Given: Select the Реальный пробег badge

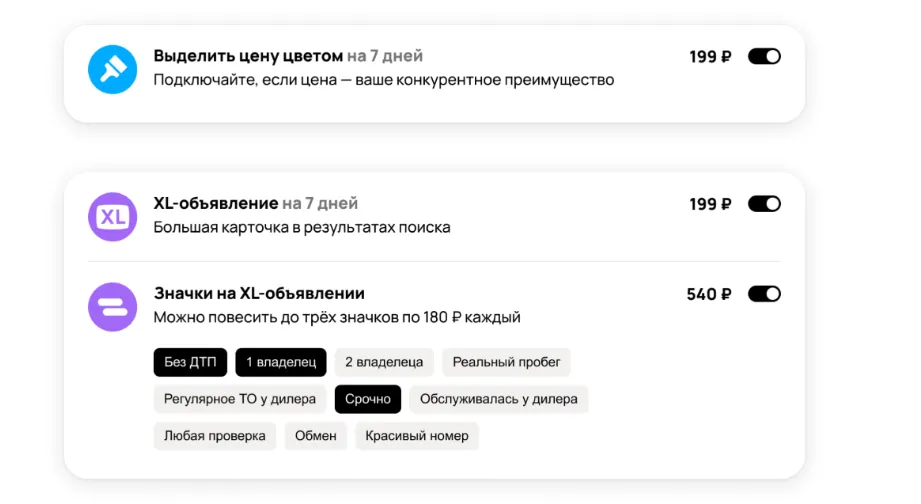Looking at the screenshot, I should tap(507, 362).
